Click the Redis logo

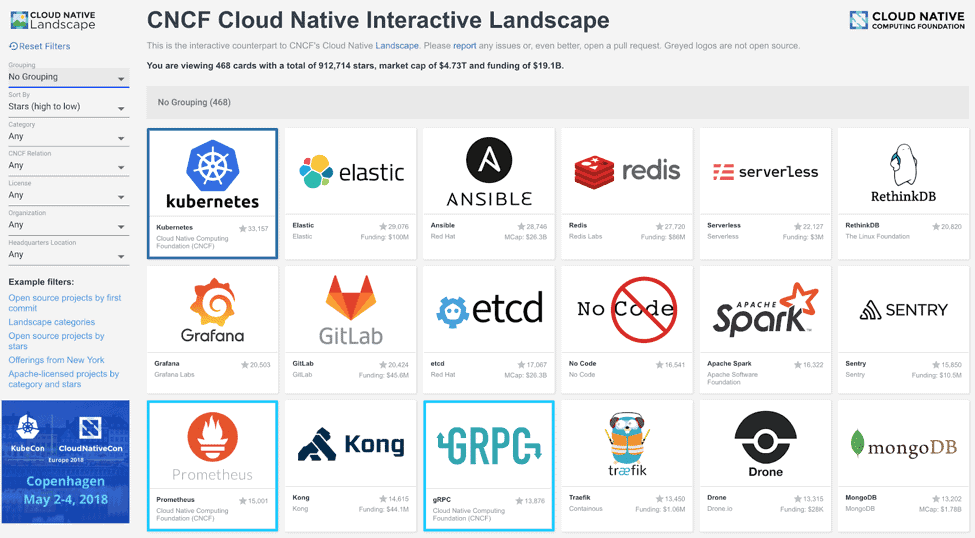point(627,172)
